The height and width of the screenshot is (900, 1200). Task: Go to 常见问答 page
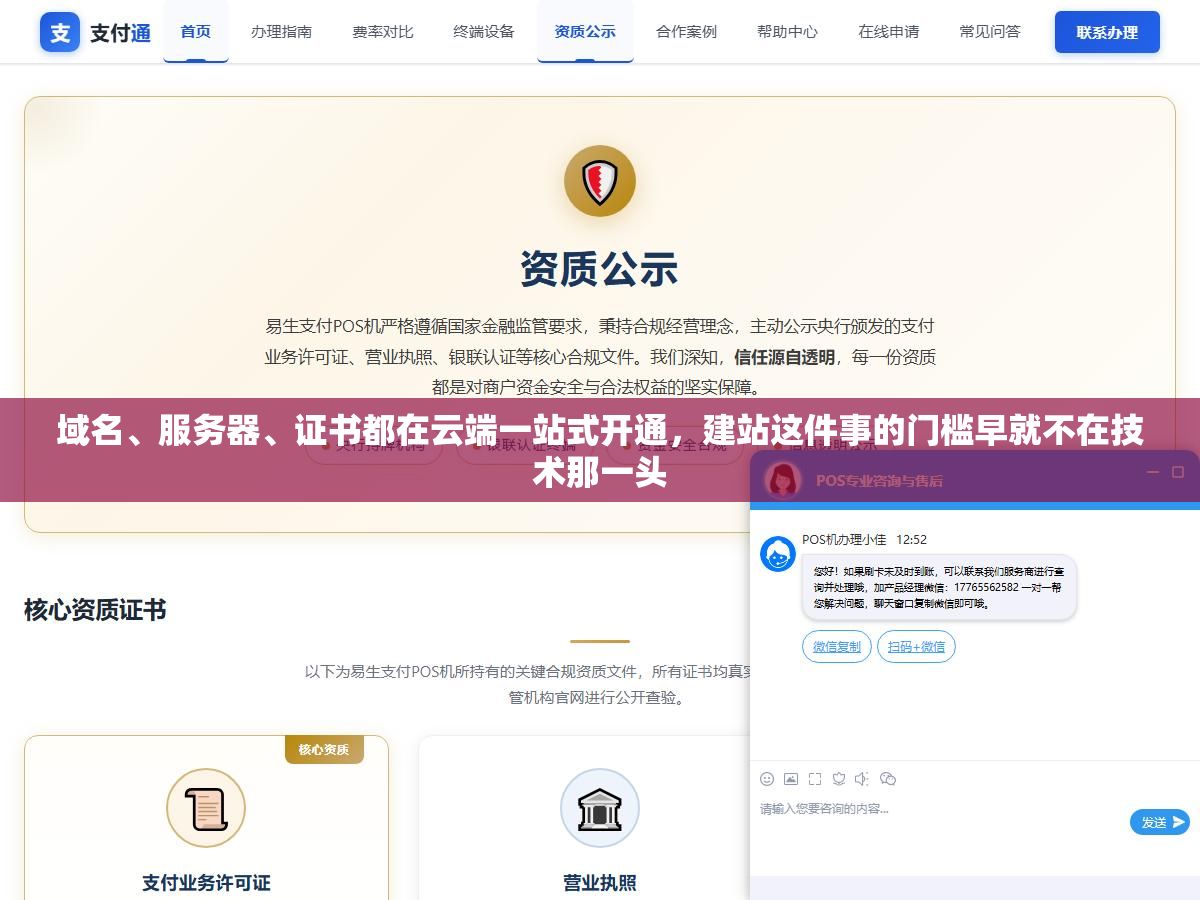(x=990, y=31)
